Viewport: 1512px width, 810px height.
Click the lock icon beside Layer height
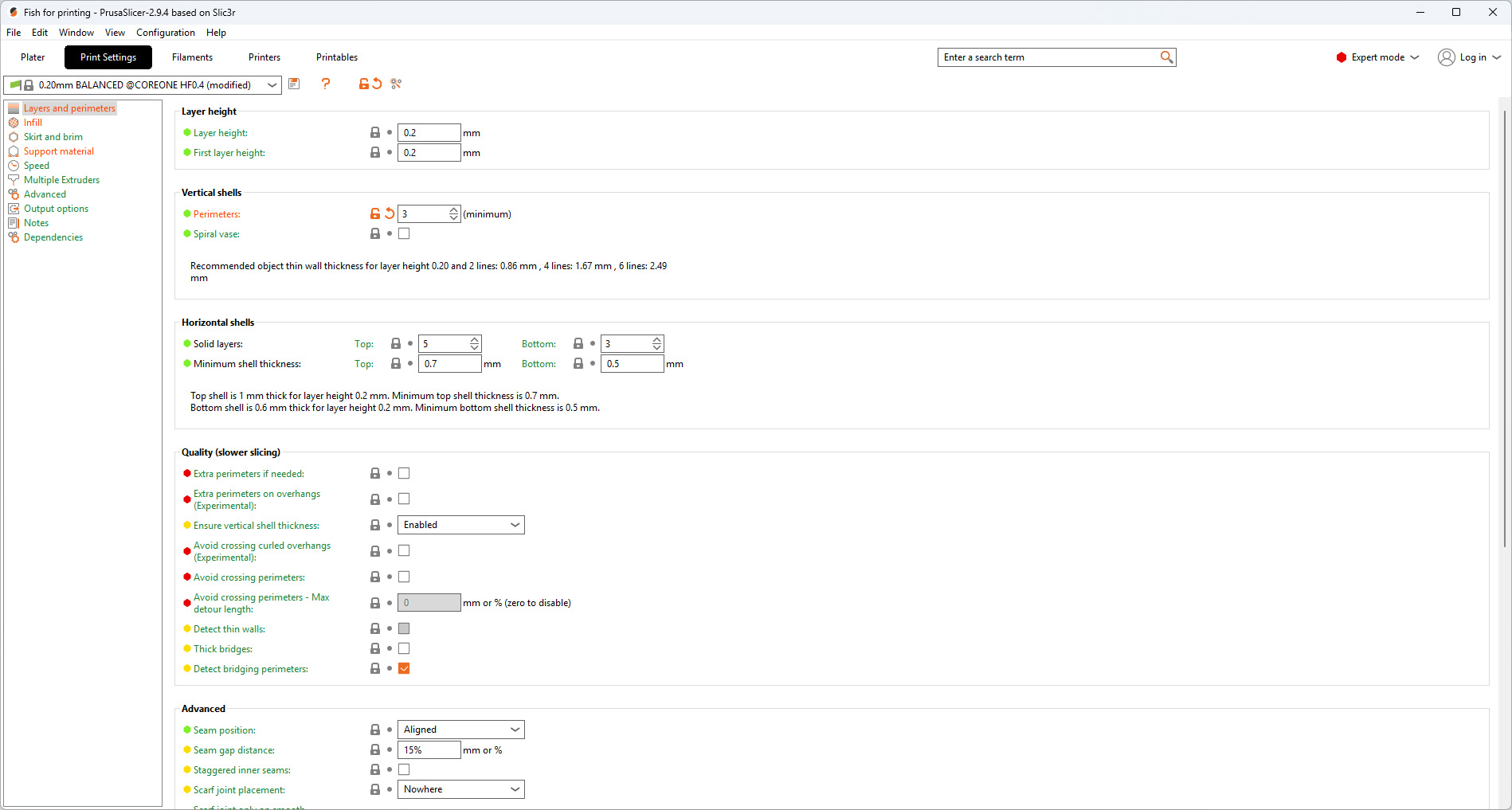[375, 132]
